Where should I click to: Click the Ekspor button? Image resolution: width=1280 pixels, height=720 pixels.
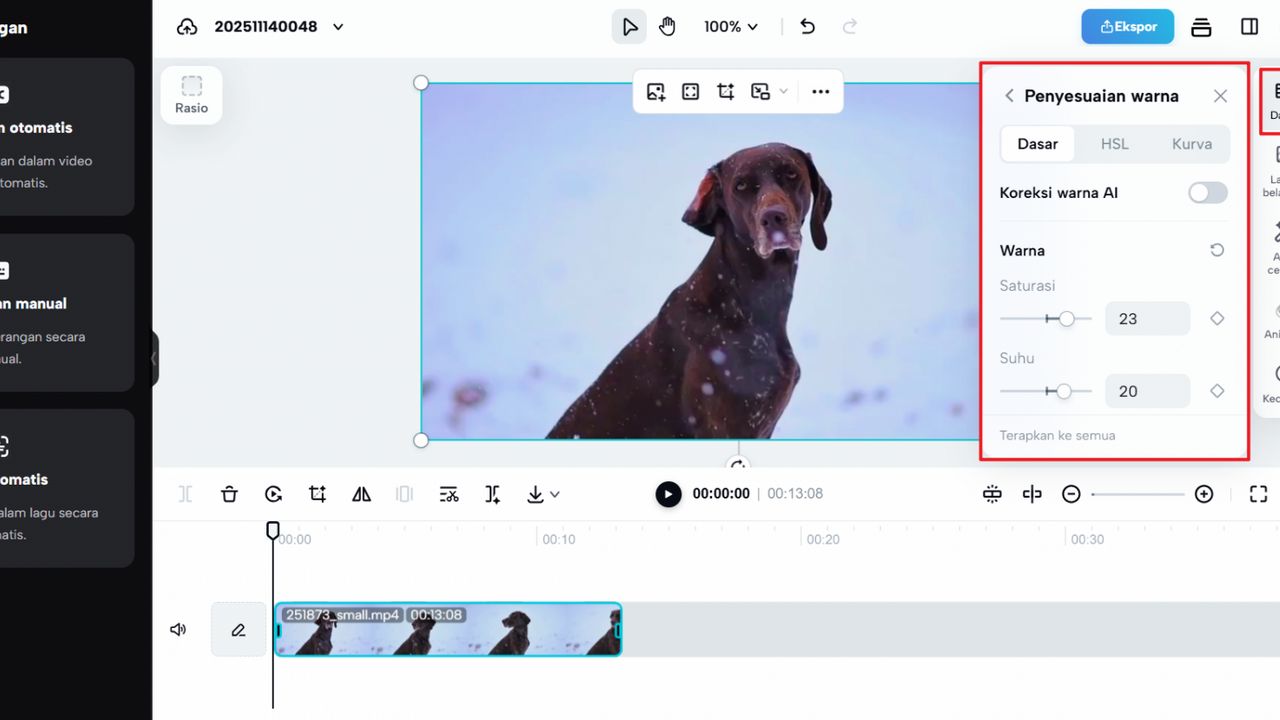tap(1127, 27)
